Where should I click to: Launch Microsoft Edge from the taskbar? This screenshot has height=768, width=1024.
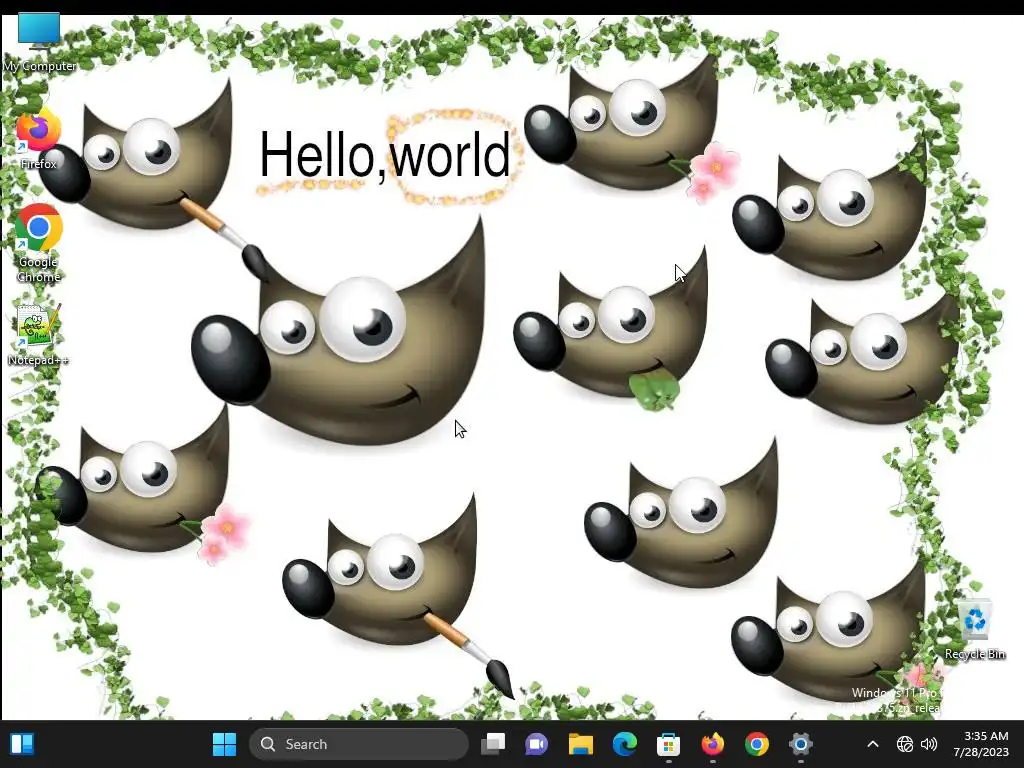tap(624, 744)
